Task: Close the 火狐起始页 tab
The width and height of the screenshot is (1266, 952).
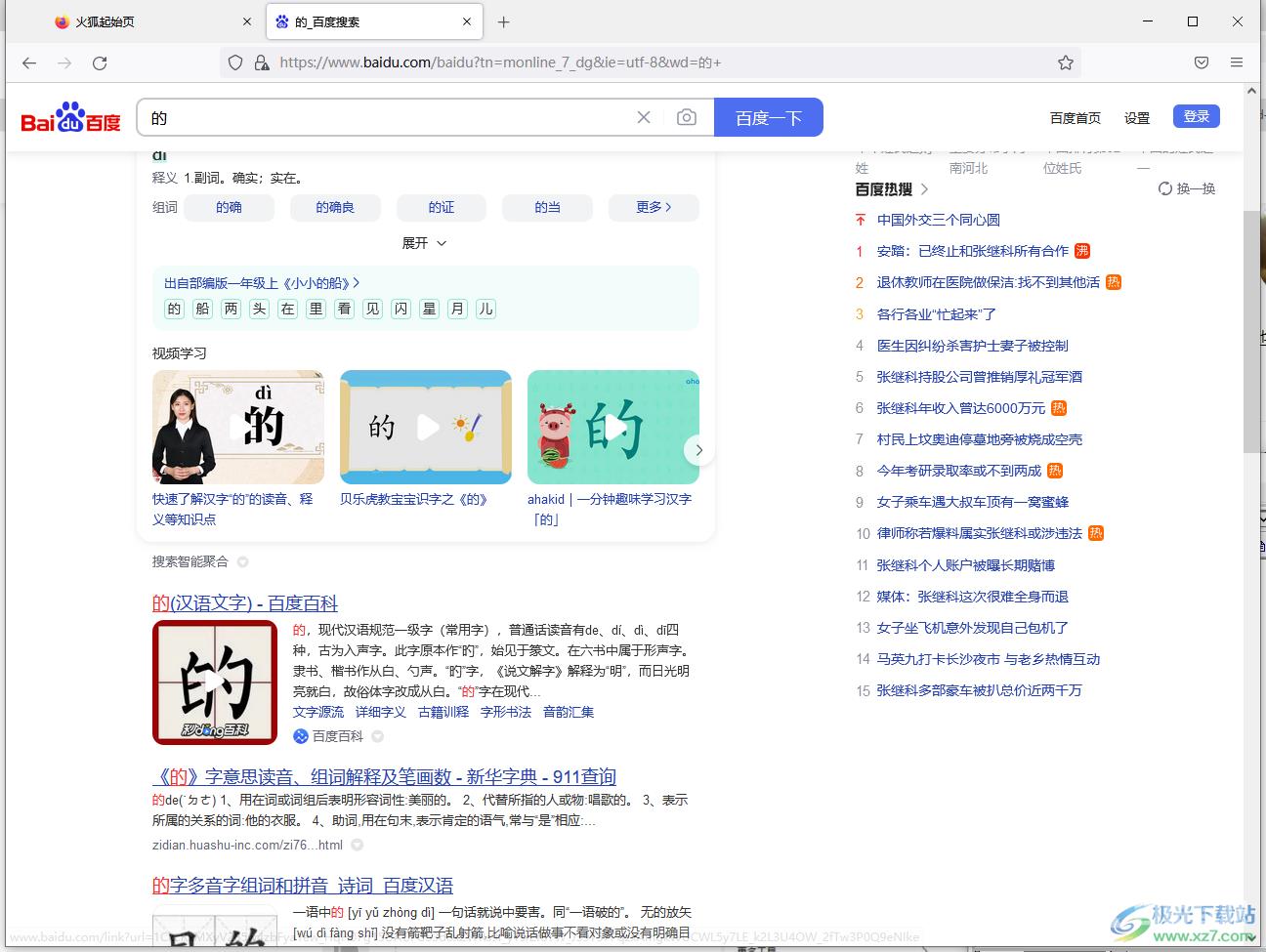Action: pos(247,21)
